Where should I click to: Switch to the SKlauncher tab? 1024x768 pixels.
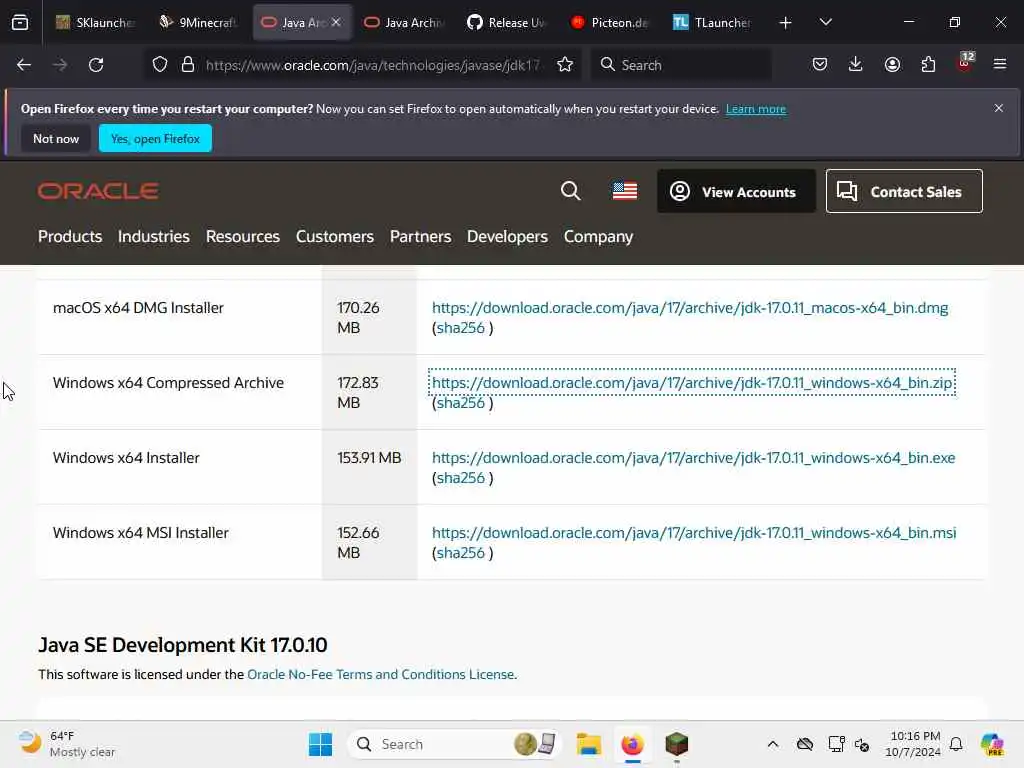pos(95,22)
